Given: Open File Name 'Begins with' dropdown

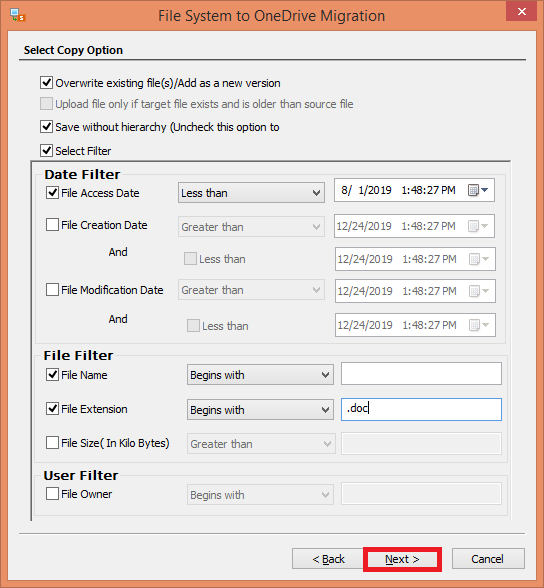Looking at the screenshot, I should coord(260,375).
